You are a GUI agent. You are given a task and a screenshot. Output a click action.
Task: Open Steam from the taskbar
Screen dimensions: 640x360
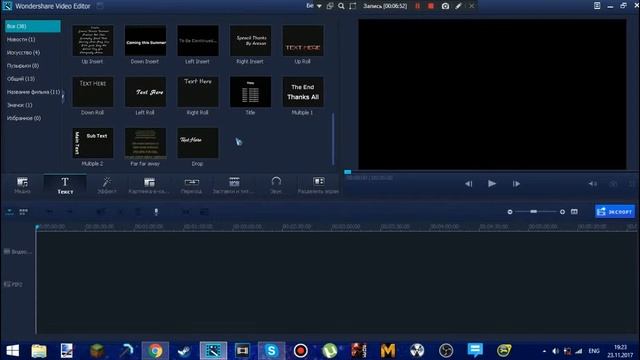(x=184, y=351)
